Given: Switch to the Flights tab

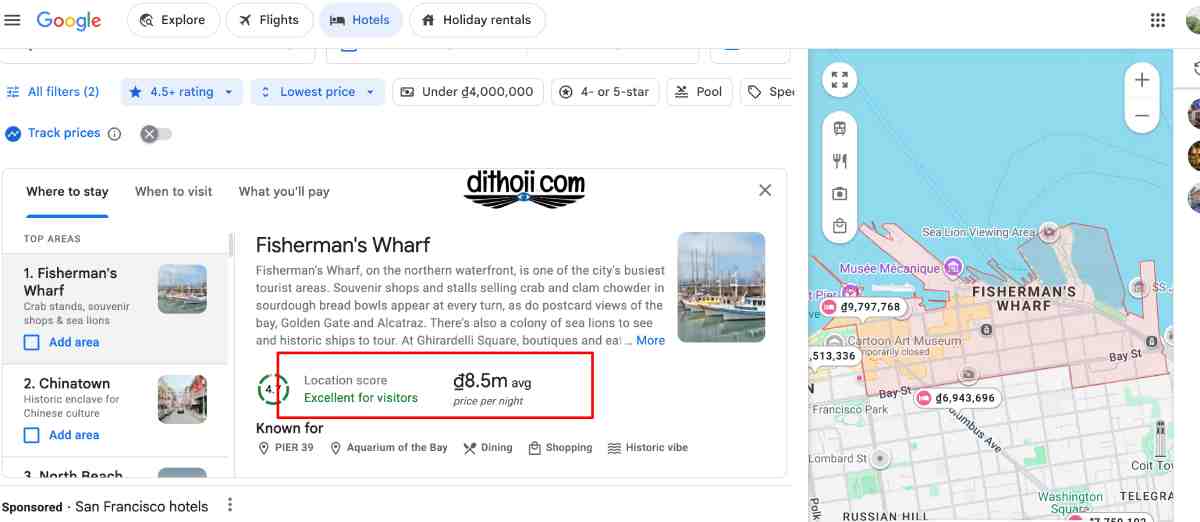Looking at the screenshot, I should [x=269, y=20].
